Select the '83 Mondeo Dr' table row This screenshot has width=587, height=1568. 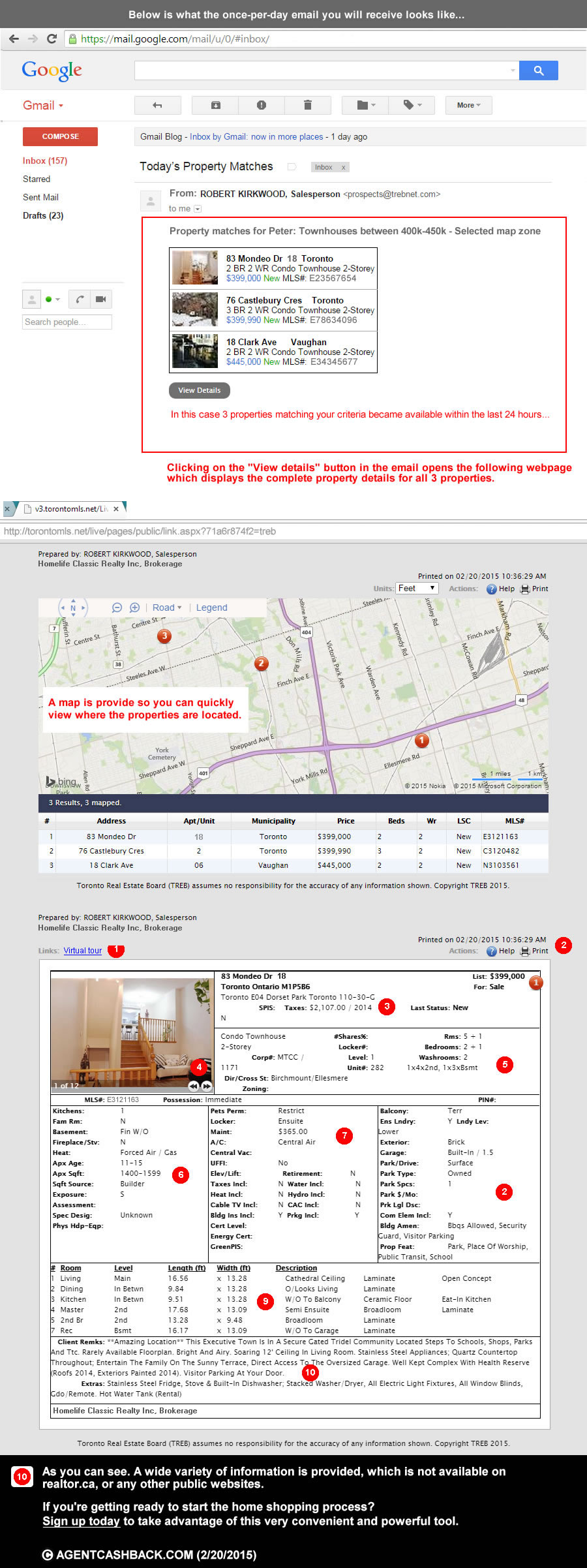coord(293,837)
